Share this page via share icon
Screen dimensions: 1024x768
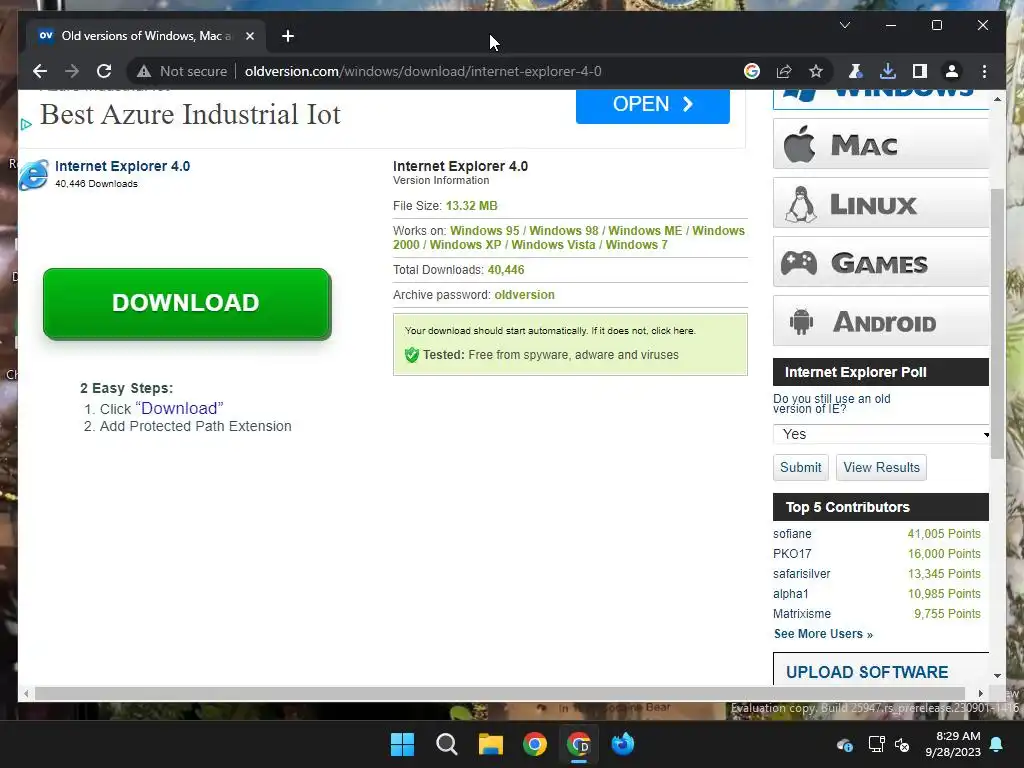point(784,71)
